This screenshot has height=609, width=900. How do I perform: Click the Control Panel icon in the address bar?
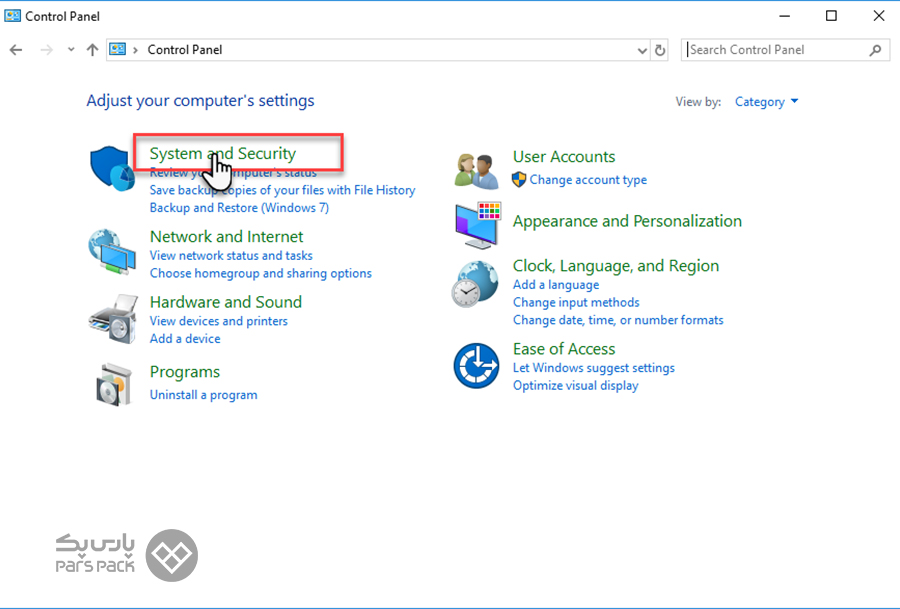118,49
